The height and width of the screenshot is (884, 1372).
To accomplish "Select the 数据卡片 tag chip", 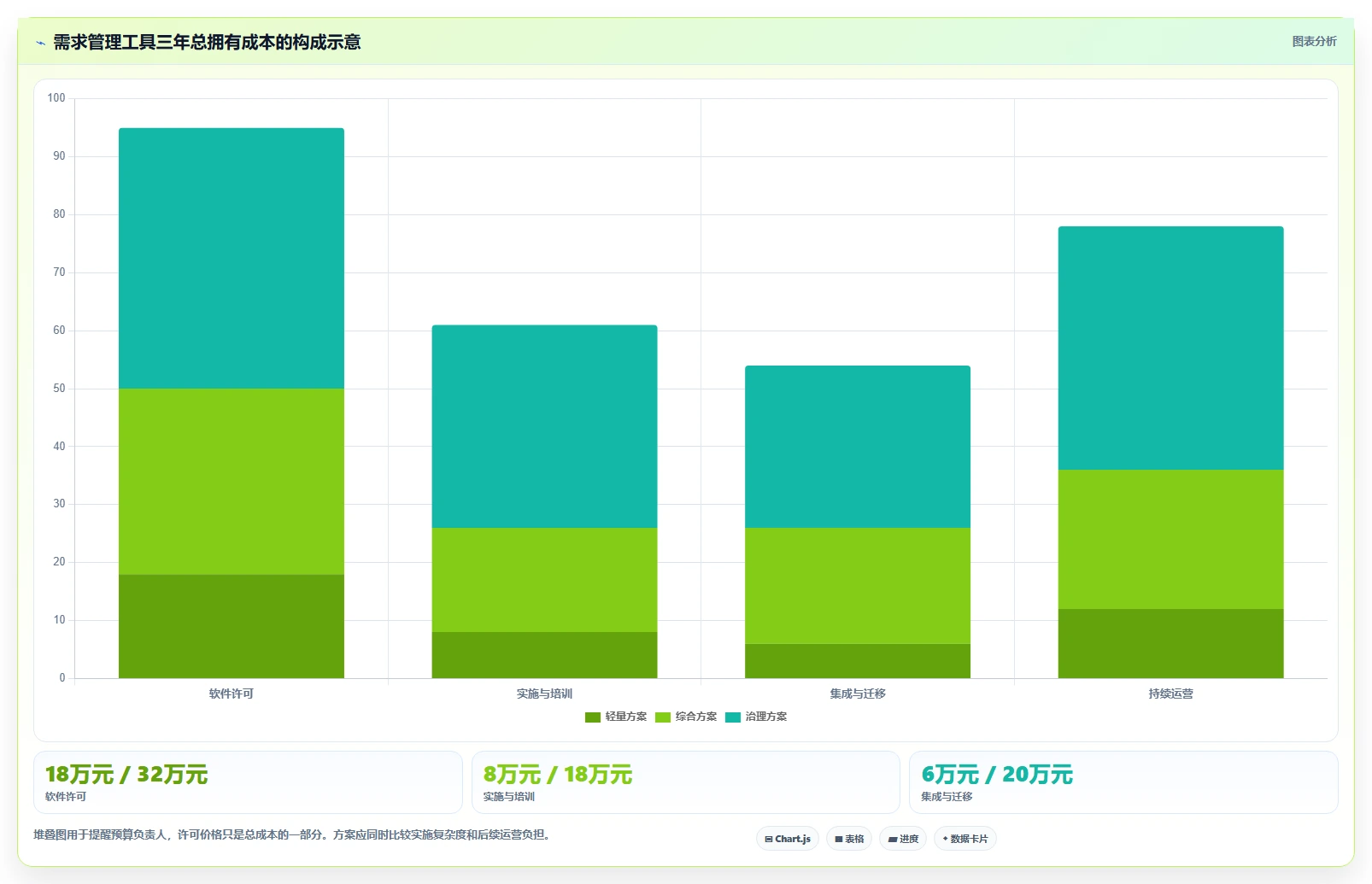I will [x=965, y=839].
